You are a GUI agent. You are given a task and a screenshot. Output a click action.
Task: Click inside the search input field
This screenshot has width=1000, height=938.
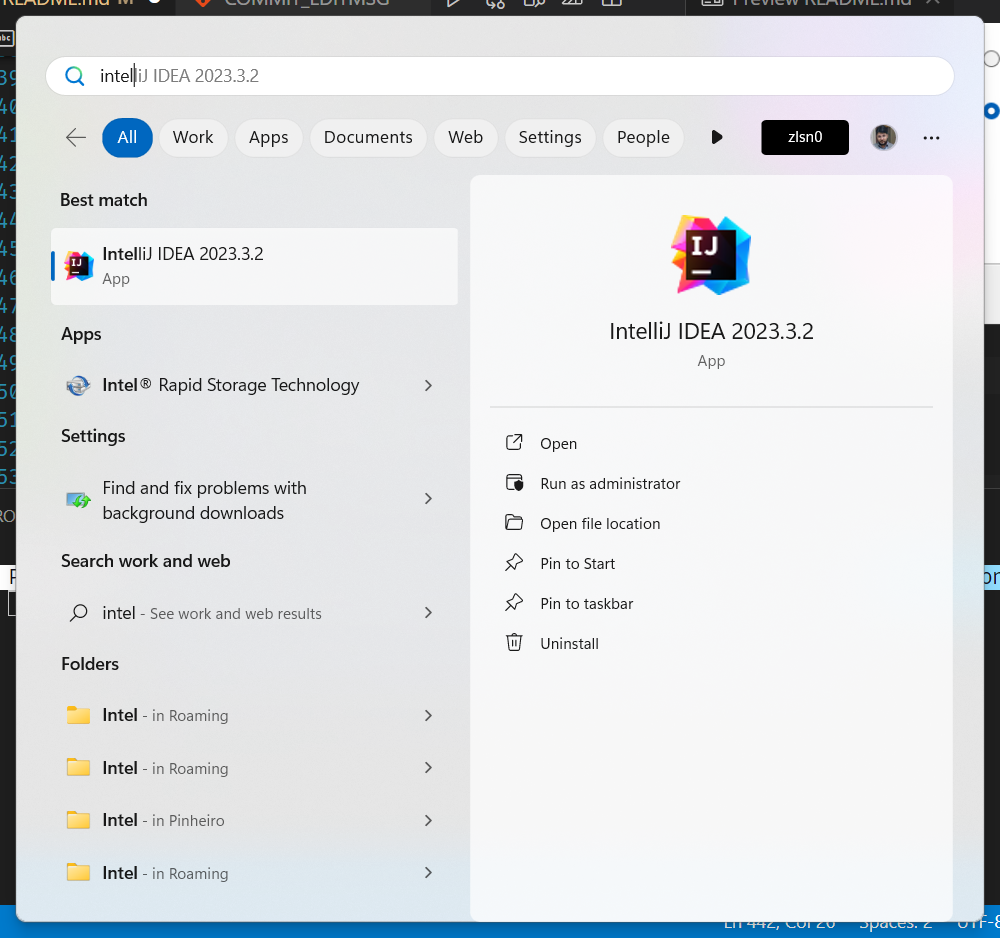click(500, 76)
